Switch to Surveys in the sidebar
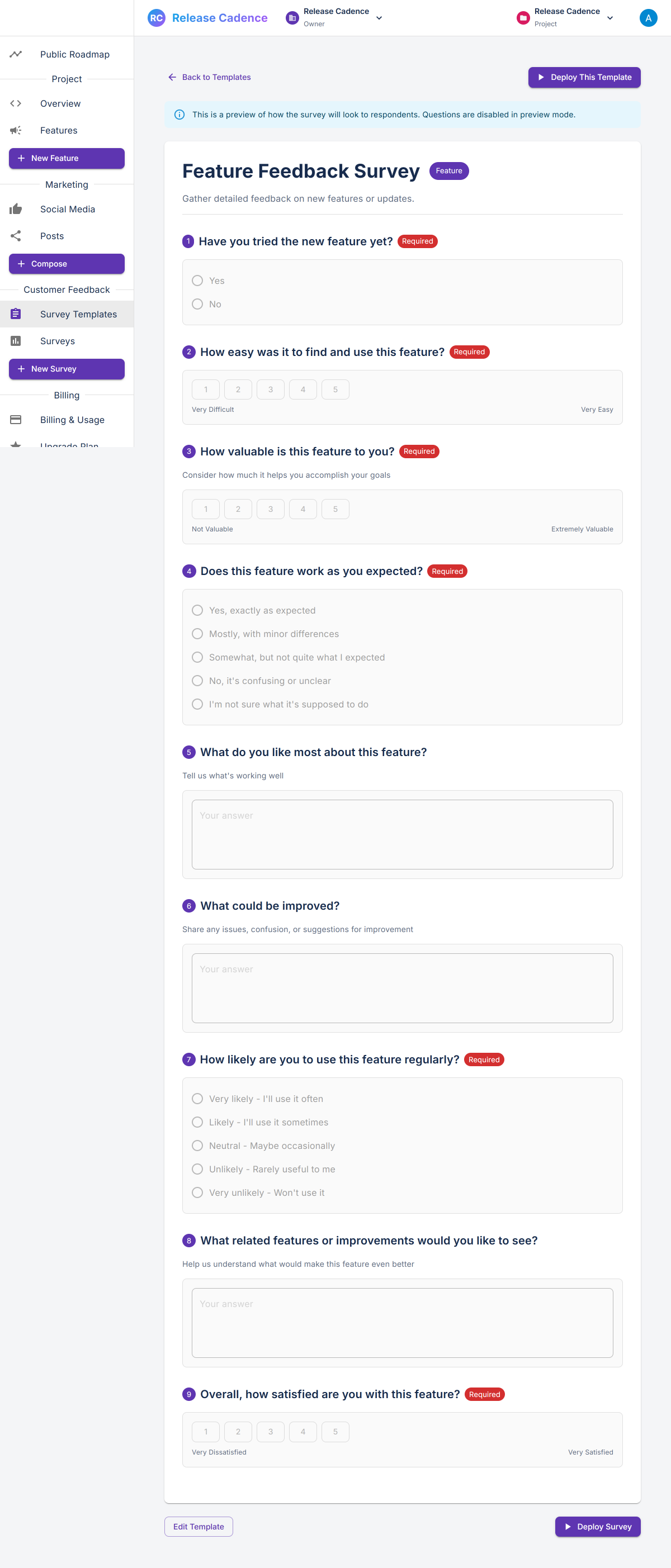This screenshot has height=1568, width=671. coord(57,341)
